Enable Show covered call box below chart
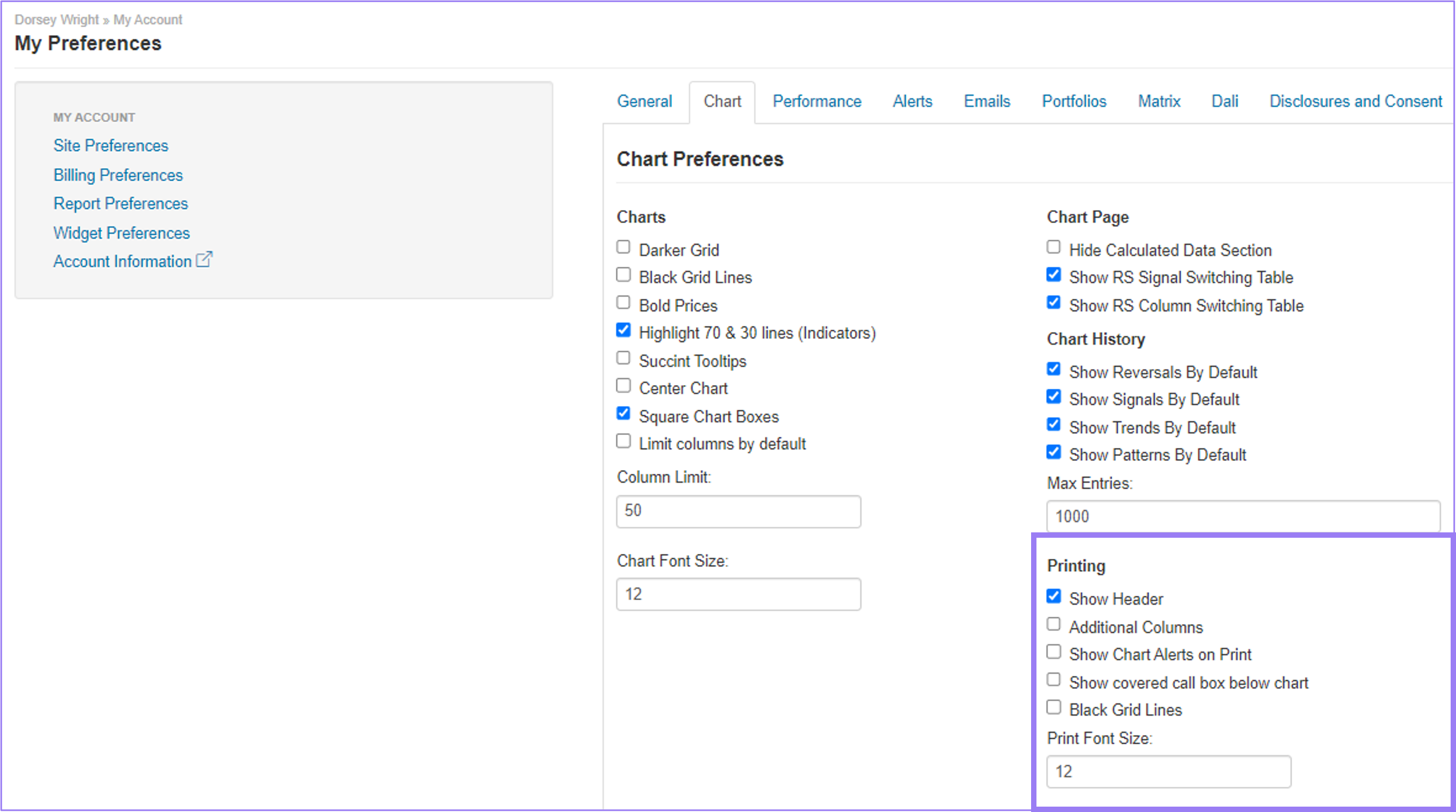1456x812 pixels. (x=1054, y=680)
